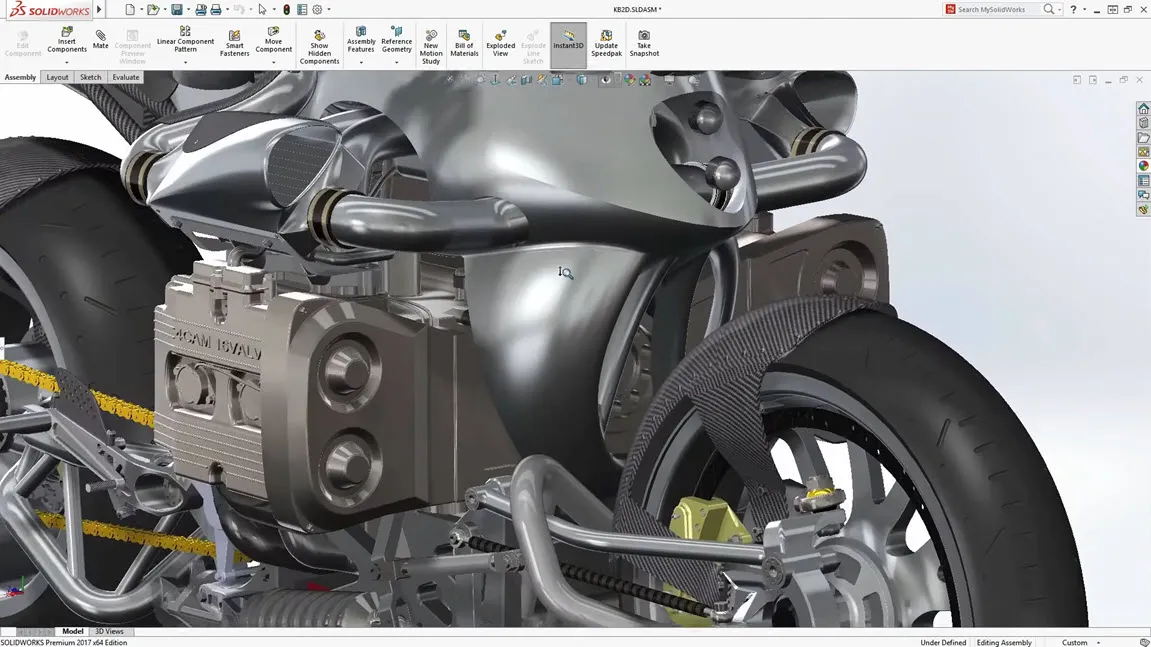This screenshot has width=1151, height=647.
Task: Open the 3D Views tab at the bottom
Action: 109,631
